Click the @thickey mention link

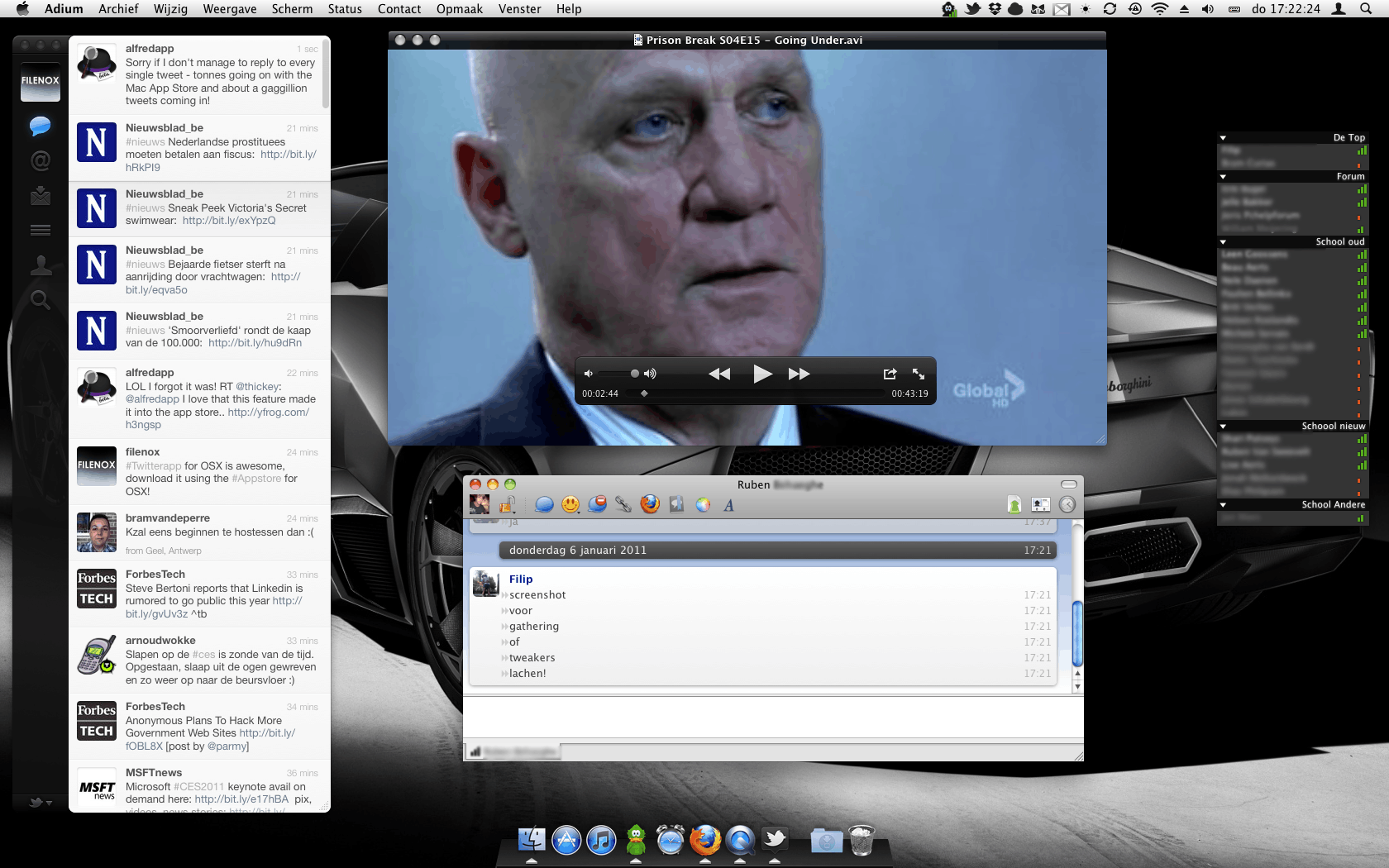257,387
